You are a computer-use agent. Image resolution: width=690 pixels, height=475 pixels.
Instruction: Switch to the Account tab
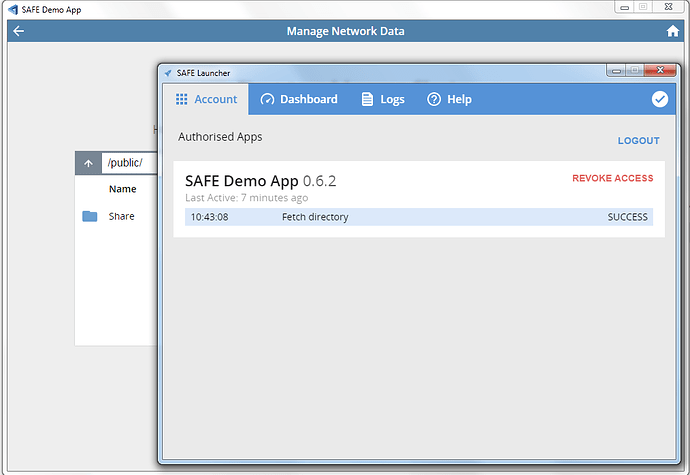coord(206,99)
